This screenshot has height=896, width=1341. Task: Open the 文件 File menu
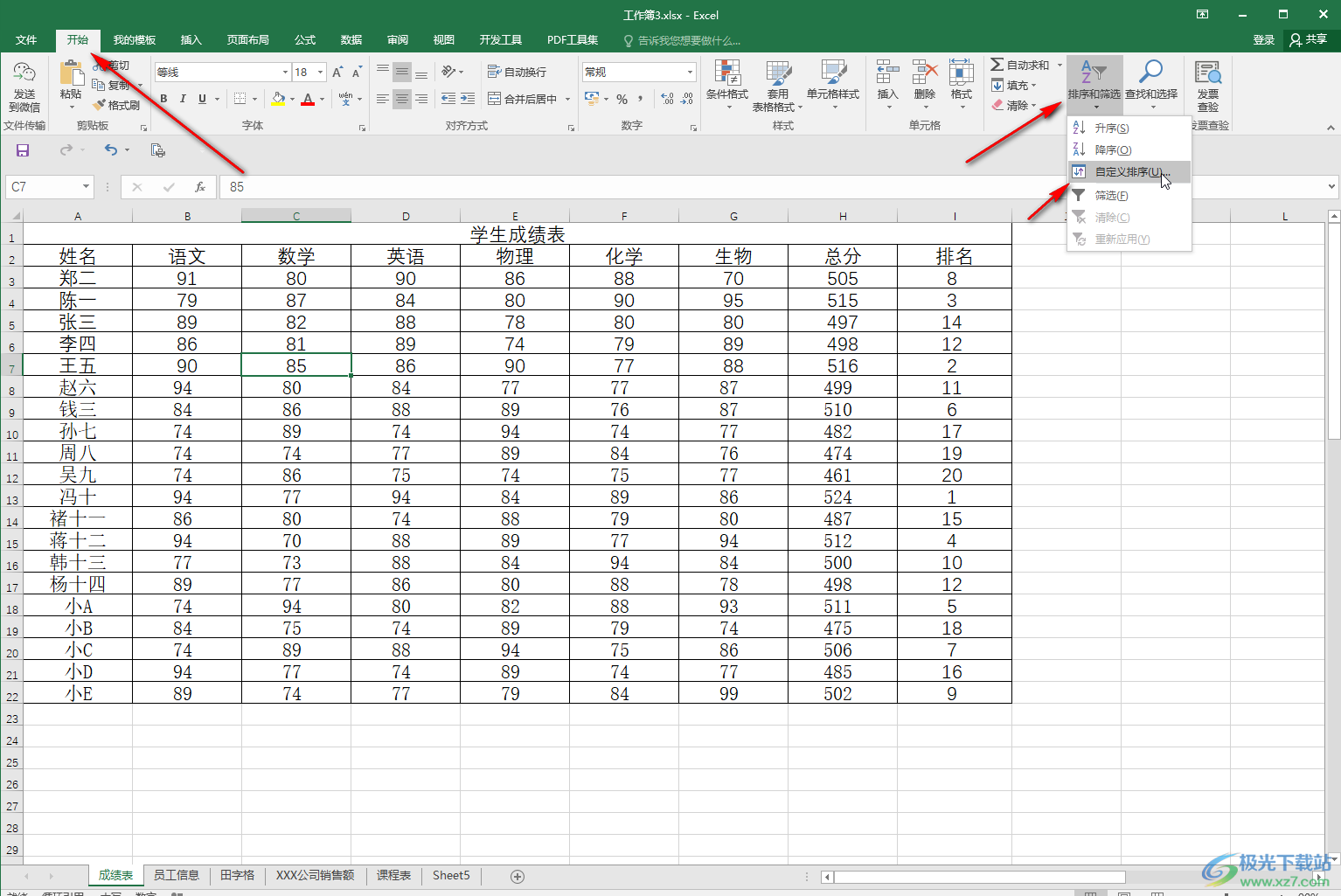(26, 39)
